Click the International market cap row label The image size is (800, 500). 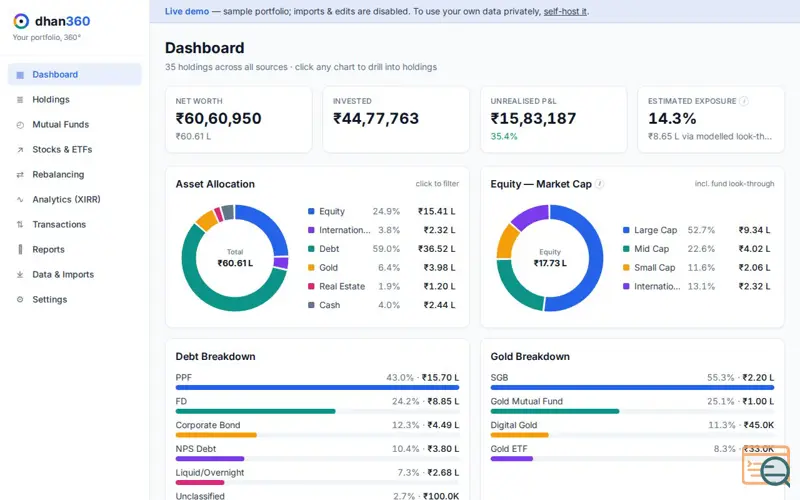tap(657, 286)
